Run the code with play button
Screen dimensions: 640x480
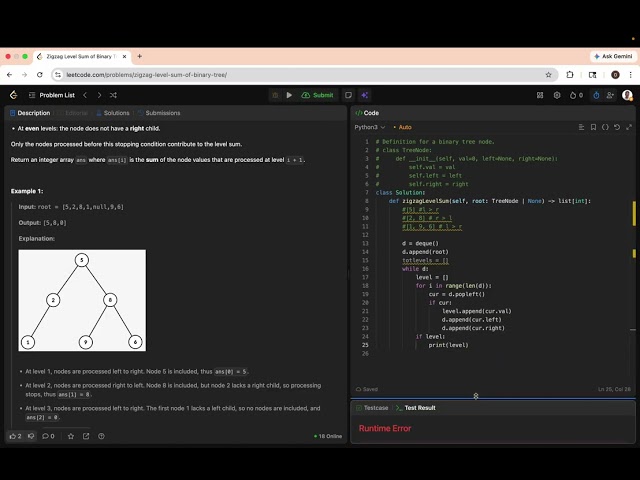[x=289, y=95]
